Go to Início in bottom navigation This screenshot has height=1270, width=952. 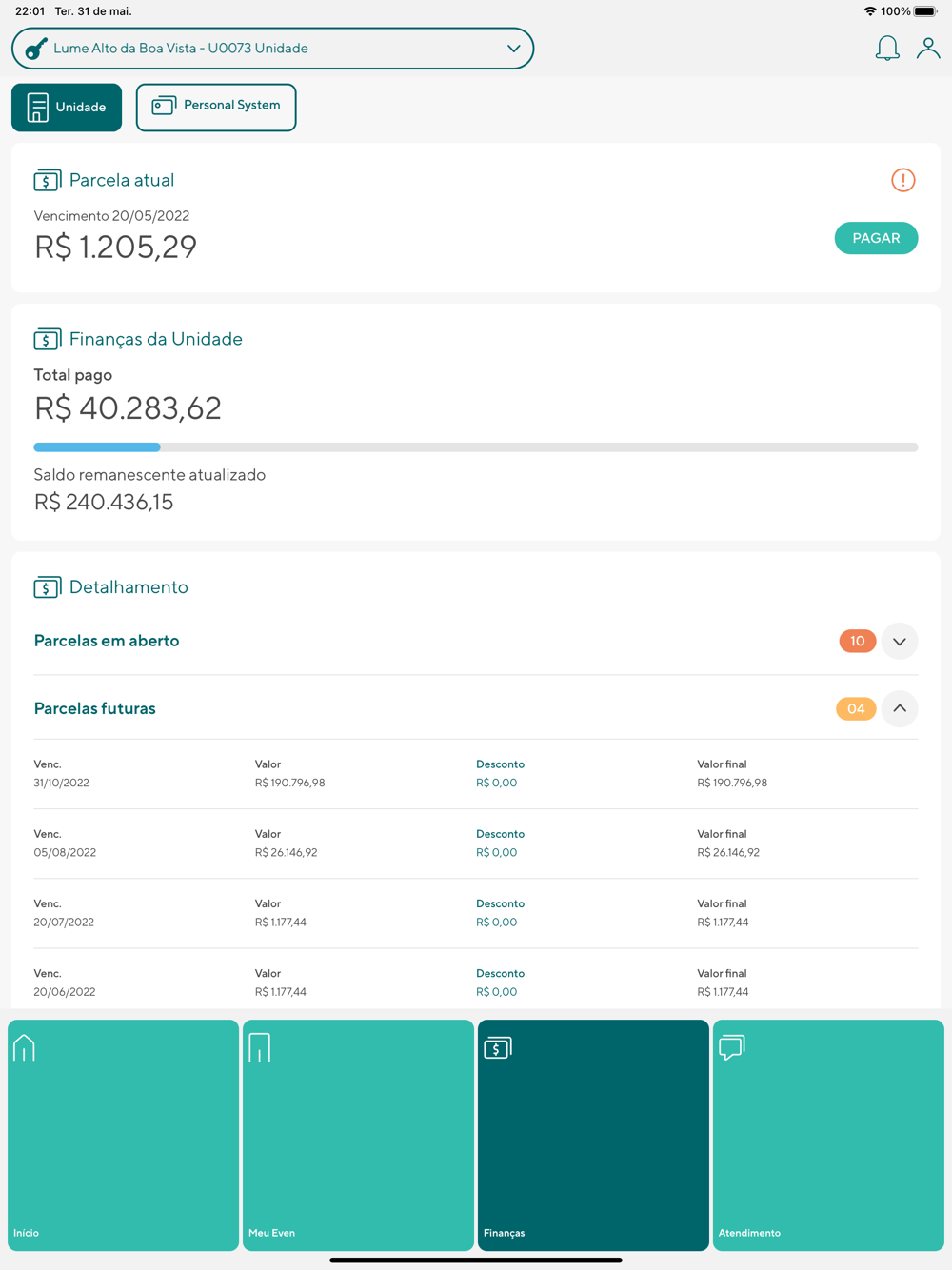pos(123,1135)
